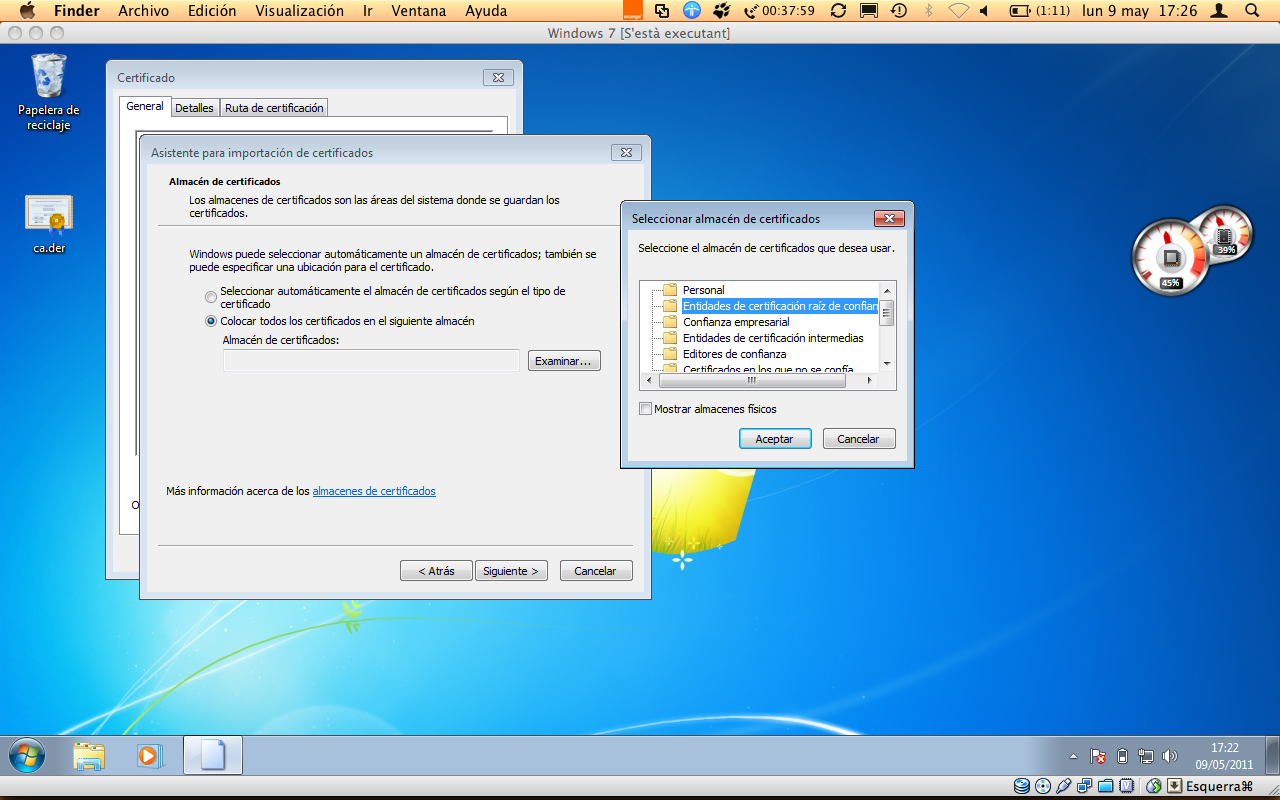Select the Personal certificate store
Screen dimensions: 1280x800
pyautogui.click(x=704, y=290)
